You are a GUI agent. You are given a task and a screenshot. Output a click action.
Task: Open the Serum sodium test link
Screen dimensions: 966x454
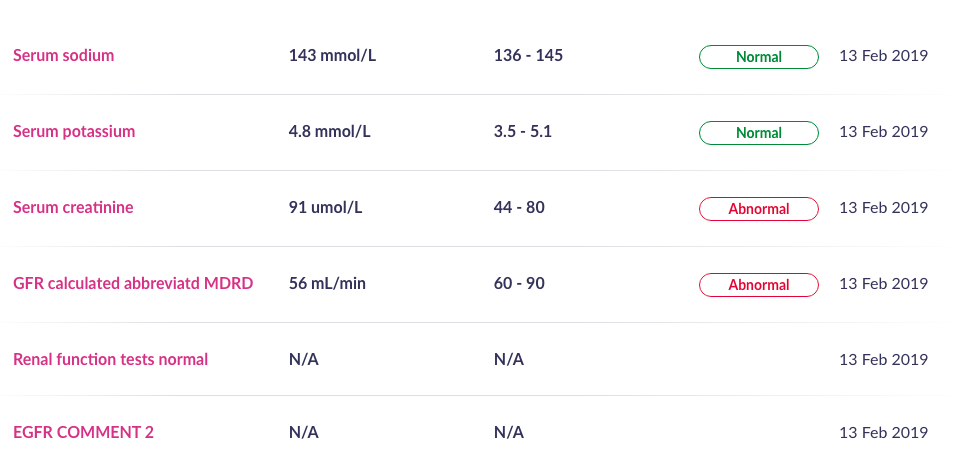click(x=63, y=56)
